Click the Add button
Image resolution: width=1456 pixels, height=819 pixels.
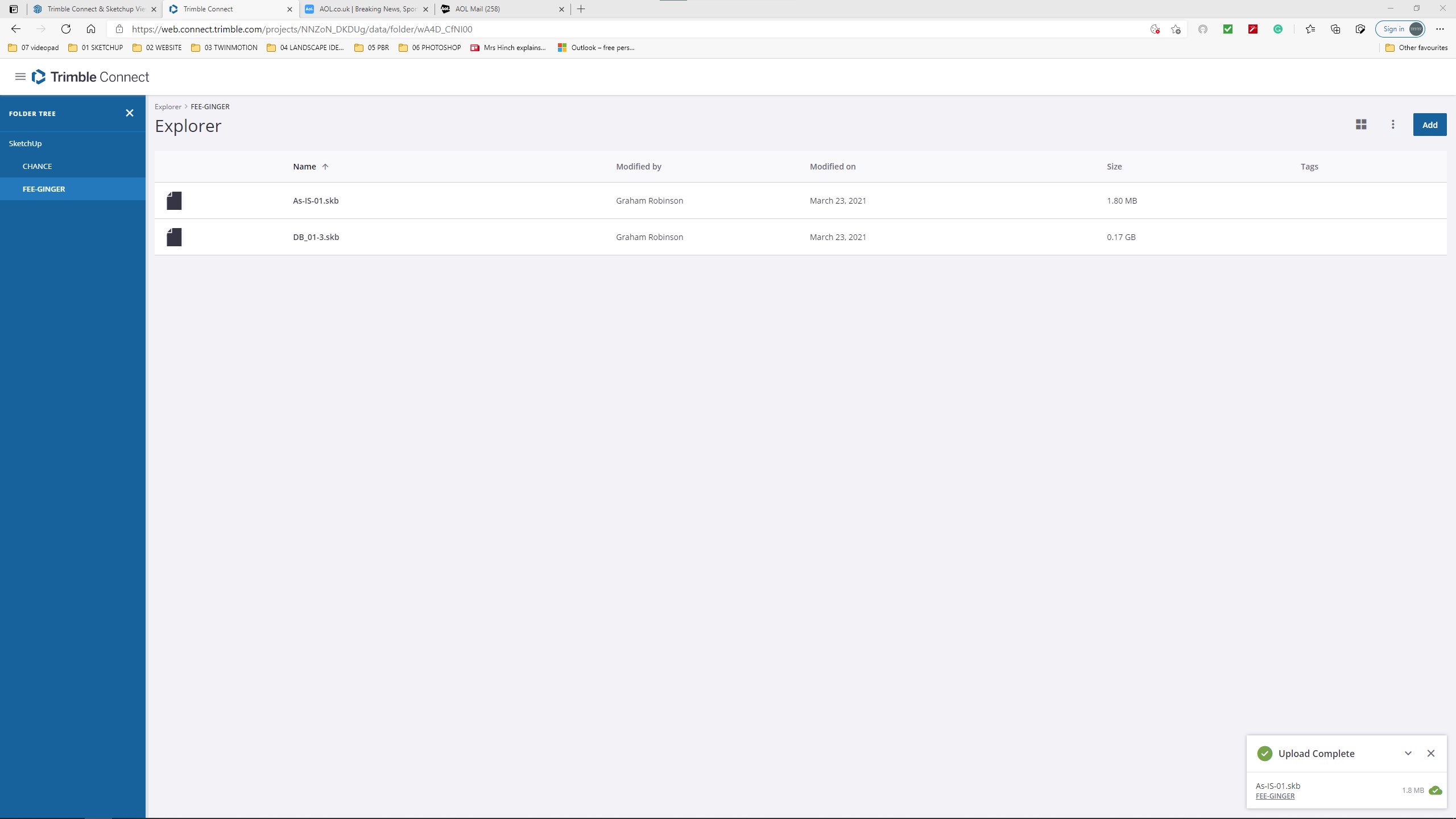pos(1429,125)
